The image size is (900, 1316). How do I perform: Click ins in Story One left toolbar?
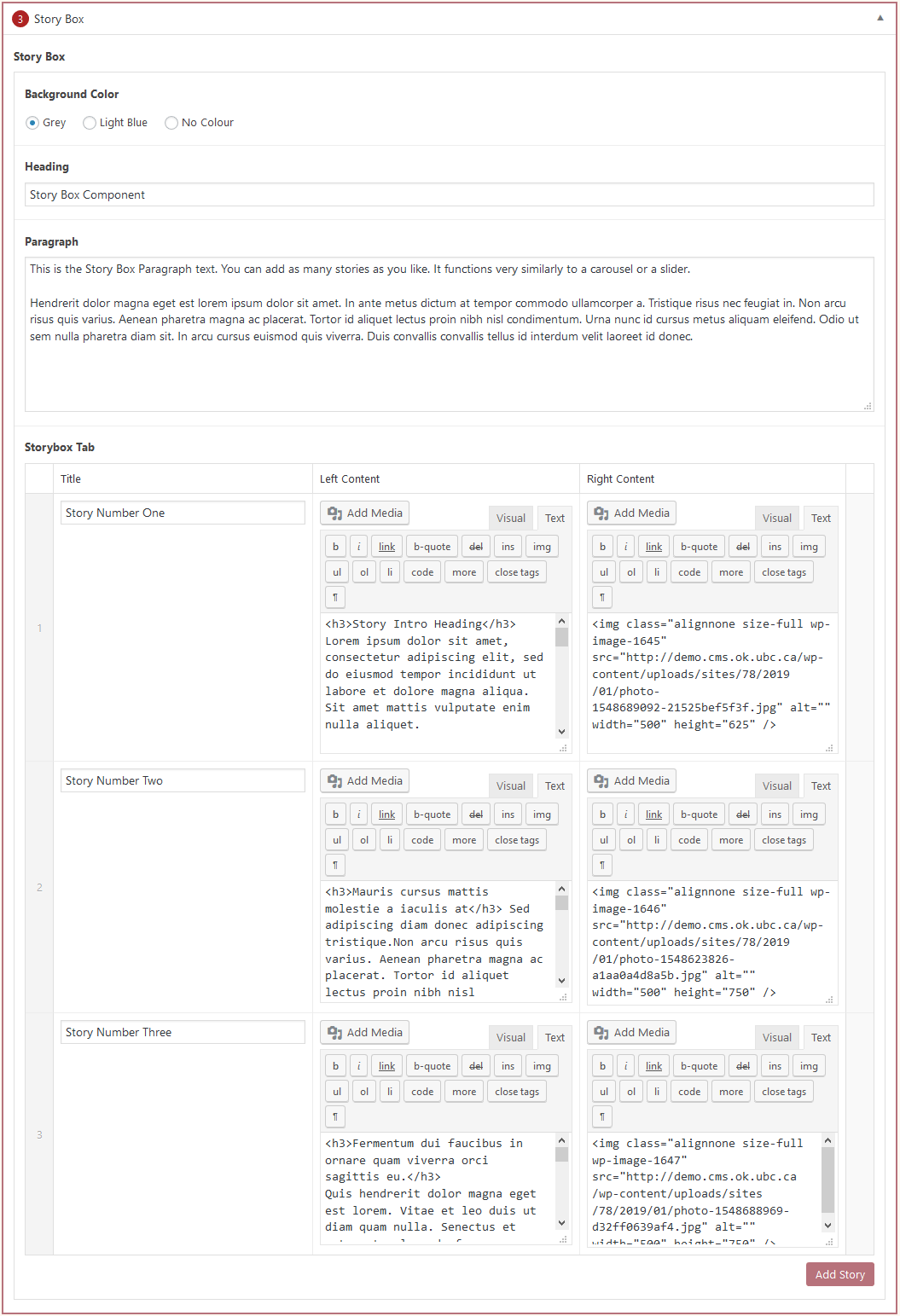508,547
